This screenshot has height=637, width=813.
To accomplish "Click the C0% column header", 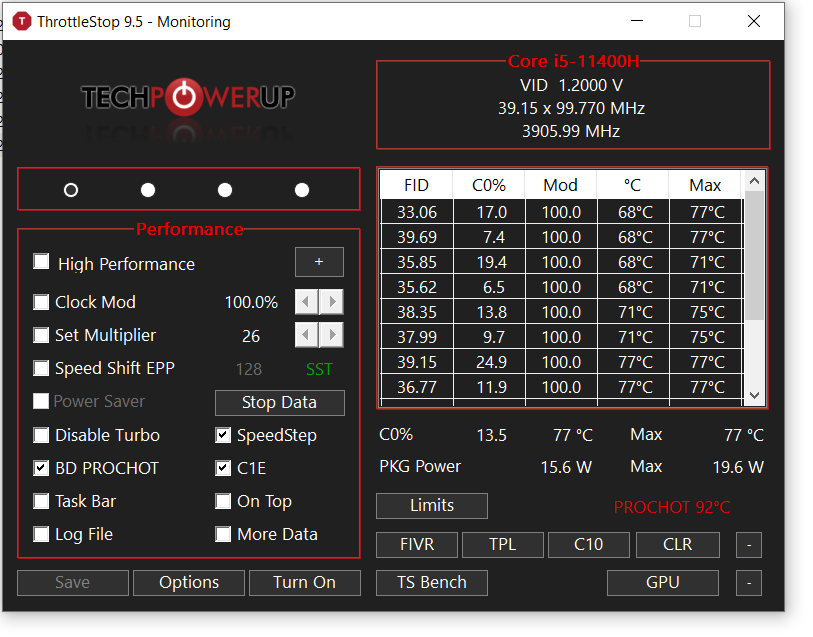I will (x=488, y=185).
